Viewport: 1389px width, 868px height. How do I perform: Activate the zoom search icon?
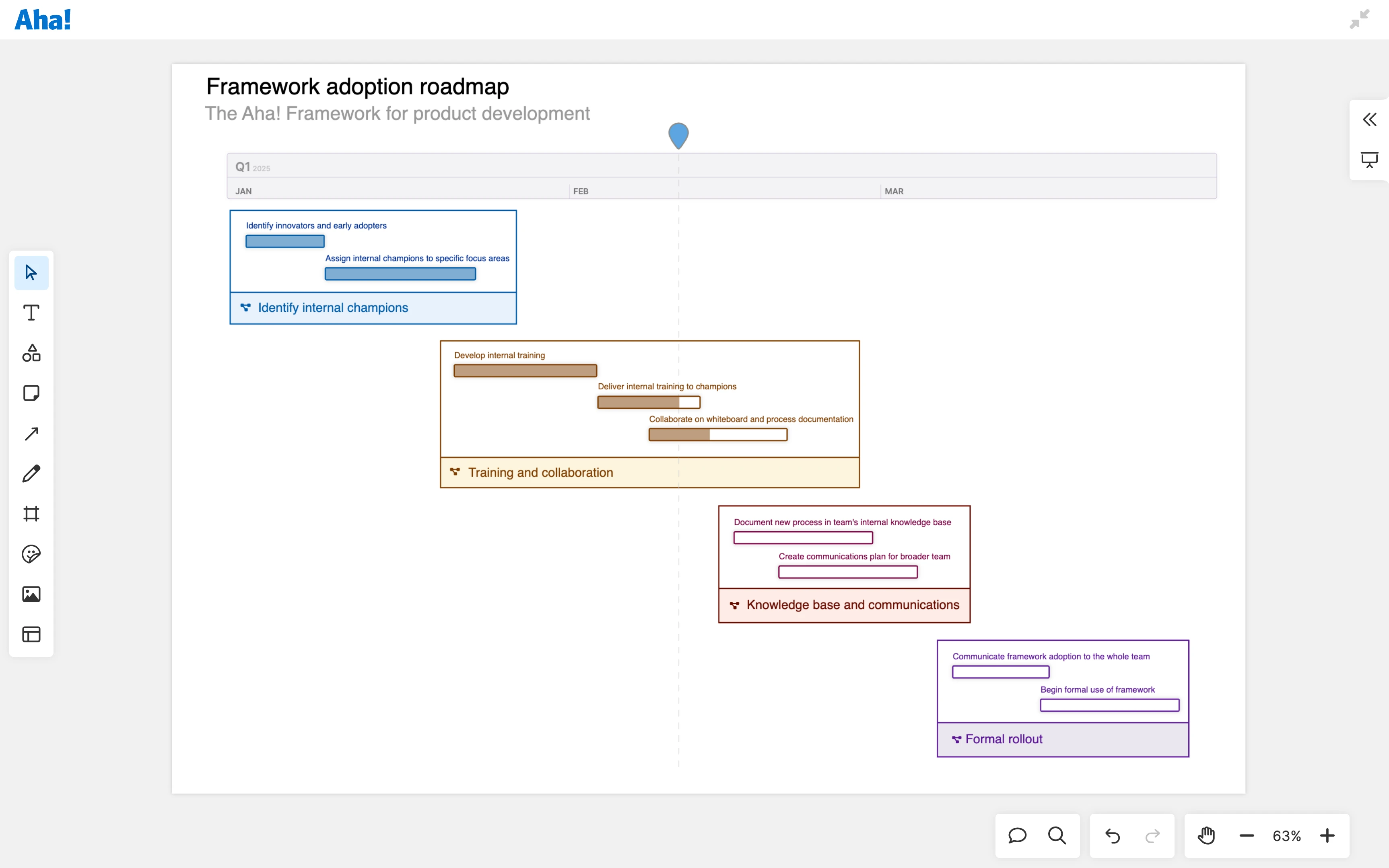tap(1057, 836)
